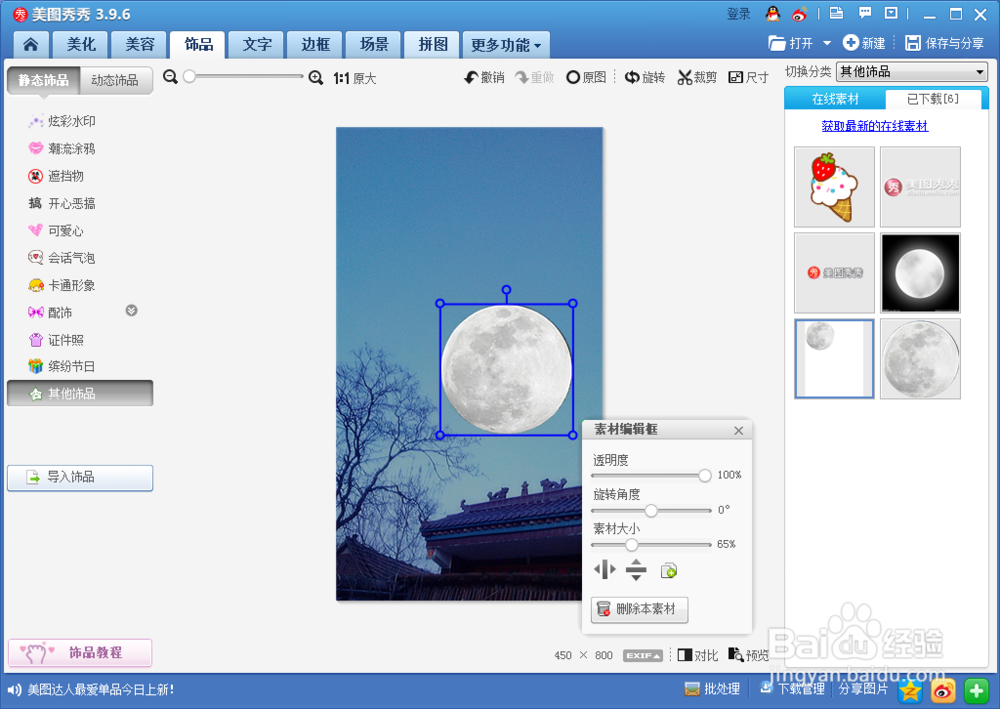The height and width of the screenshot is (709, 1000).
Task: Click 登录 login link
Action: point(739,14)
